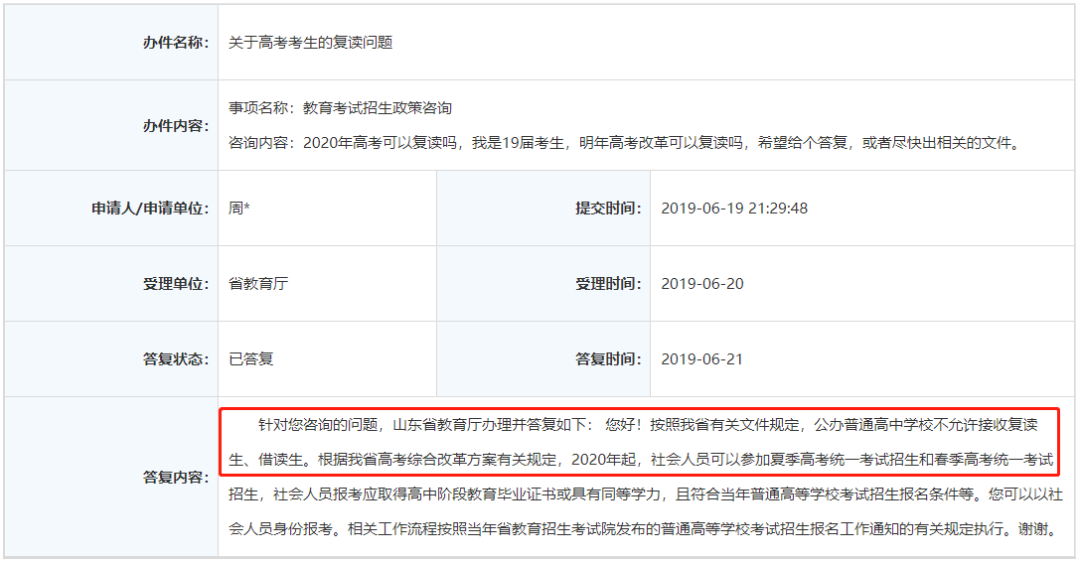This screenshot has height=562, width=1080.
Task: Click the 办件名称 label
Action: (176, 43)
